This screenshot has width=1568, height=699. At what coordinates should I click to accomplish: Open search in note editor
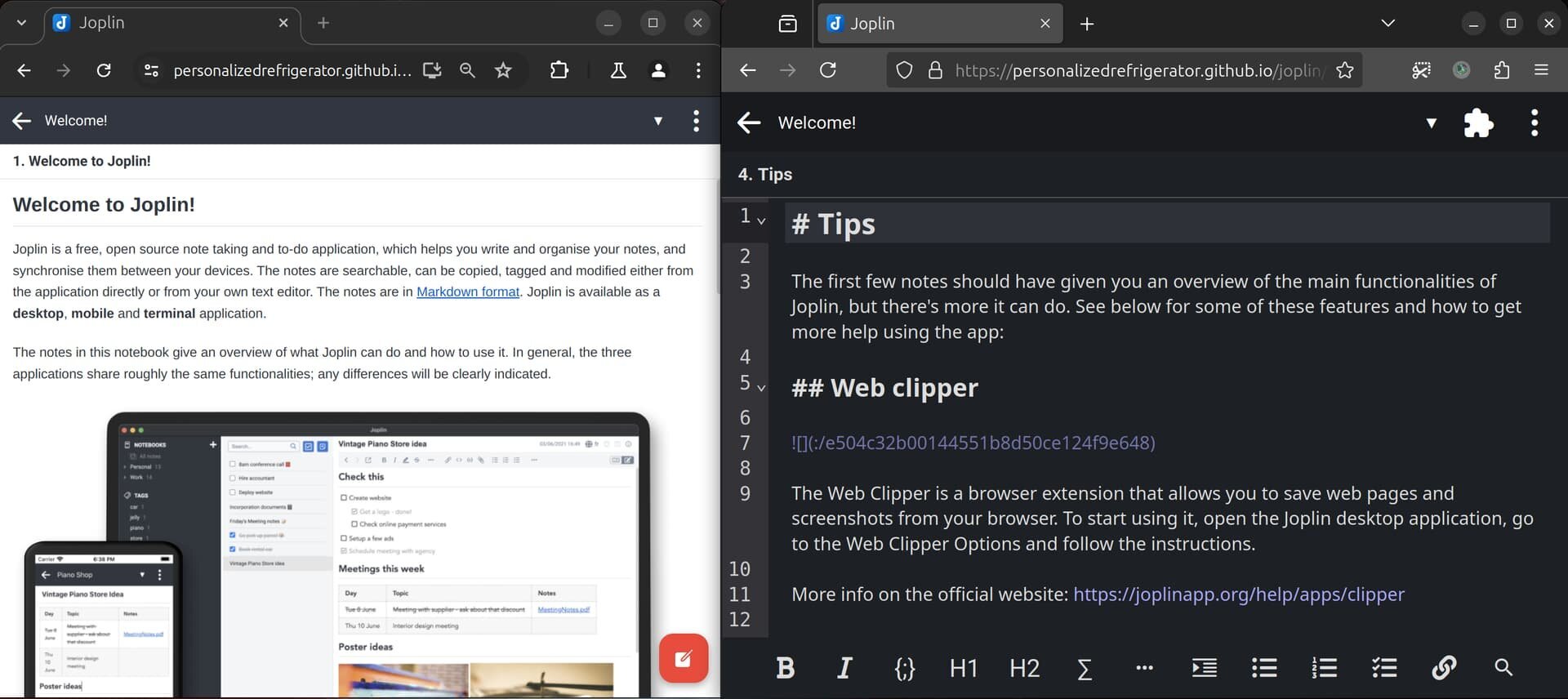click(1503, 668)
